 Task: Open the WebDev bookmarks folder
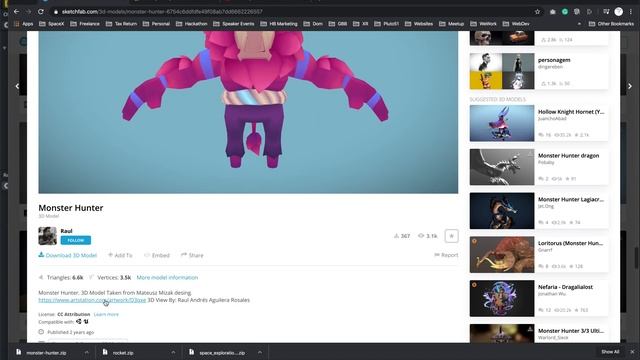516,24
